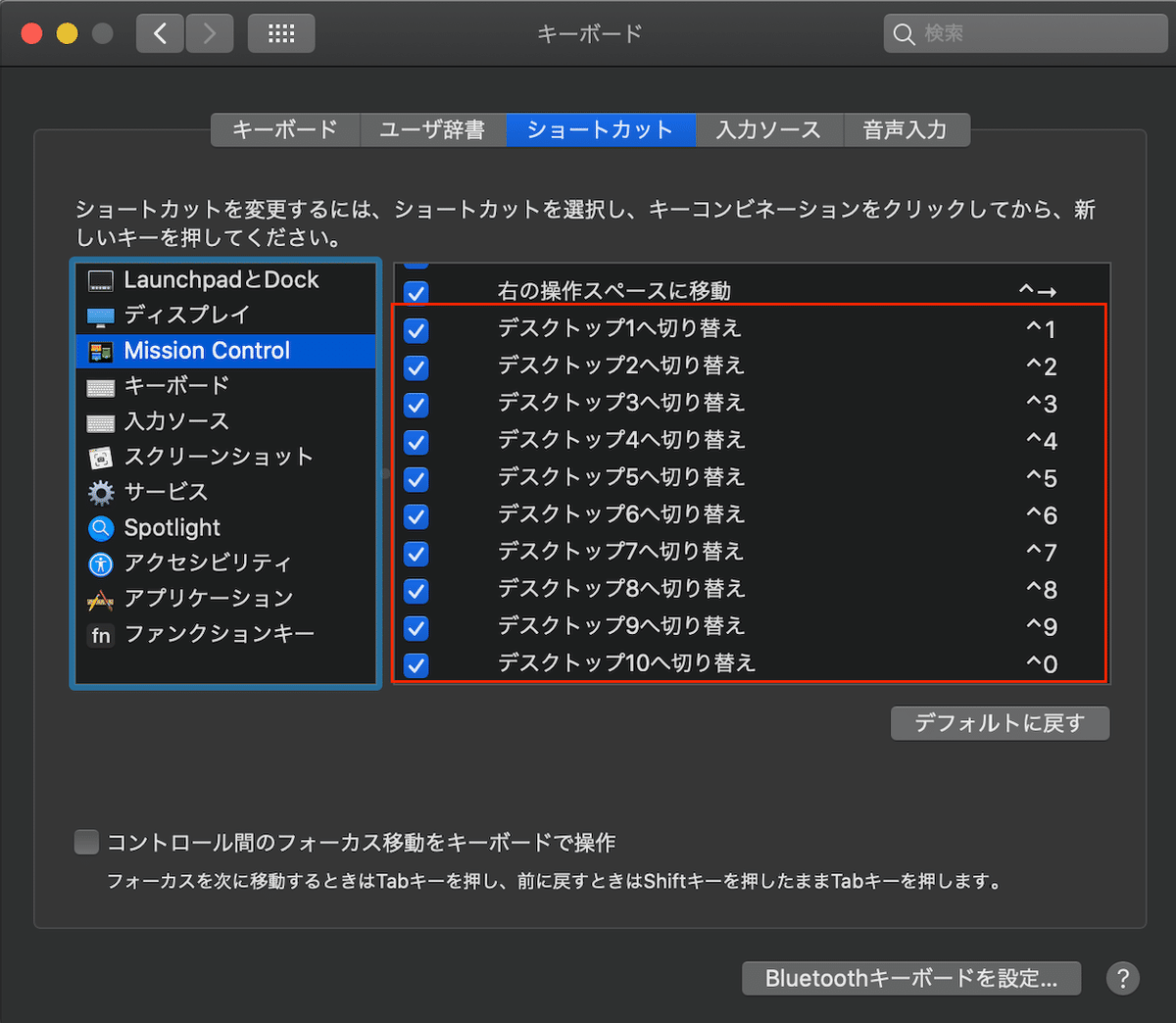Toggle デスクトップ10へ切り替え checkbox
The height and width of the screenshot is (1023, 1176).
pos(416,665)
